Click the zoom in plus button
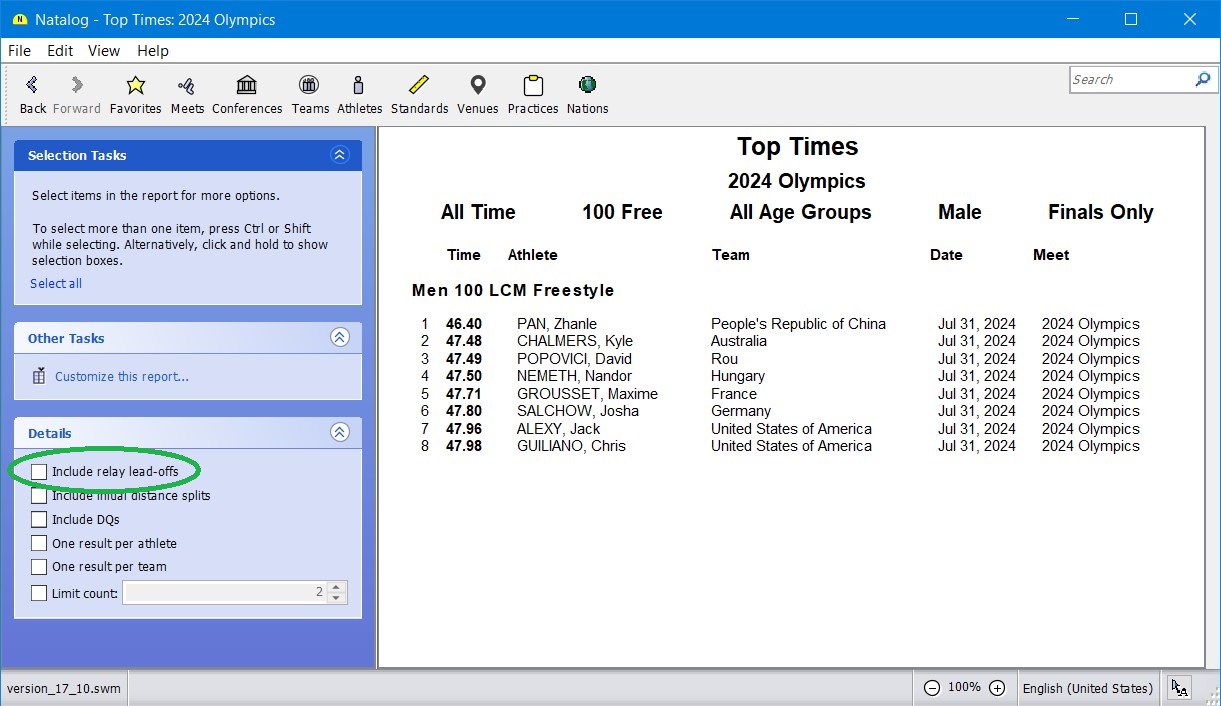The width and height of the screenshot is (1221, 706). (997, 688)
